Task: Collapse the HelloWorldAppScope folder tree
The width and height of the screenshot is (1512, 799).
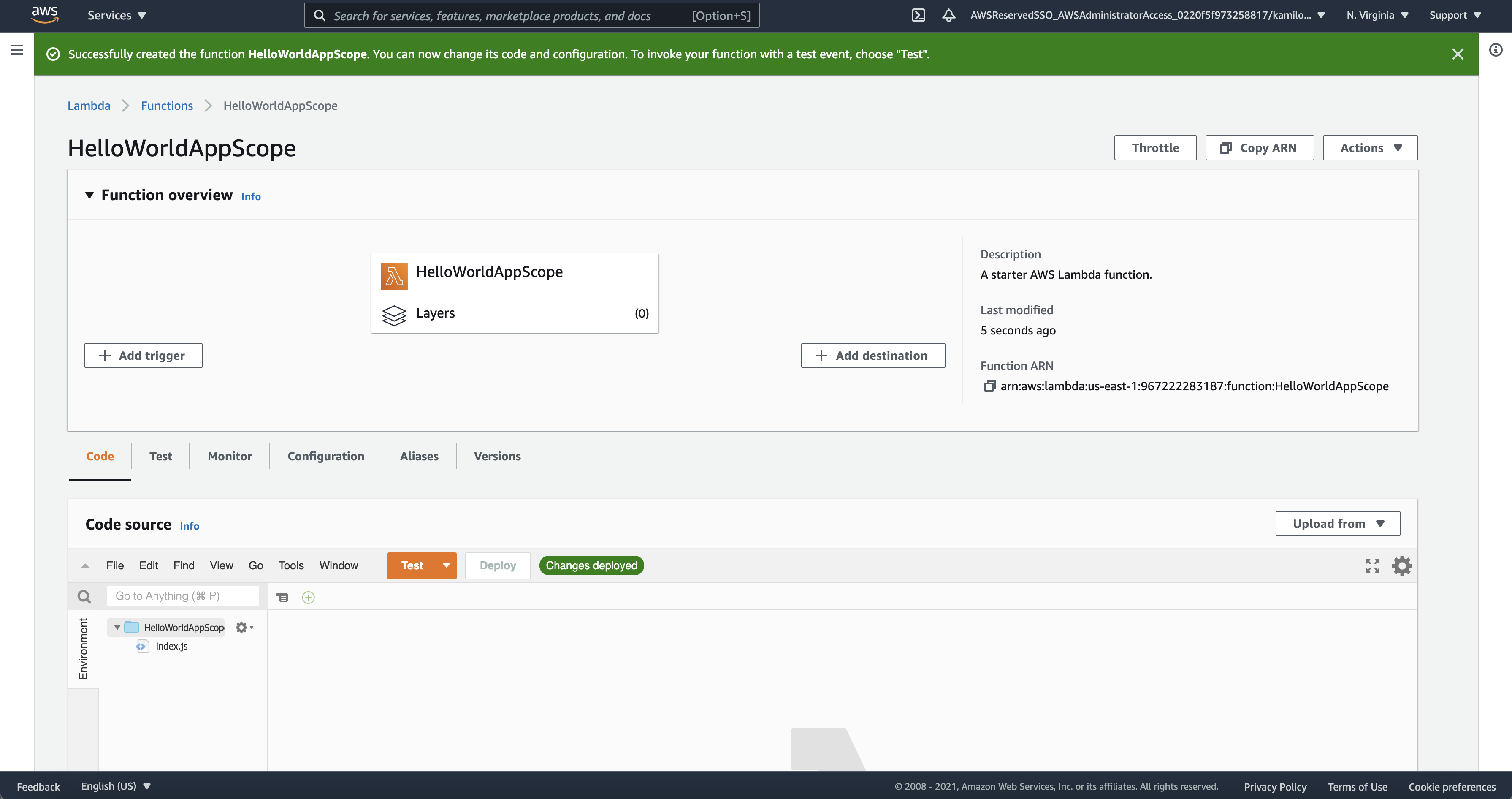Action: pos(117,628)
